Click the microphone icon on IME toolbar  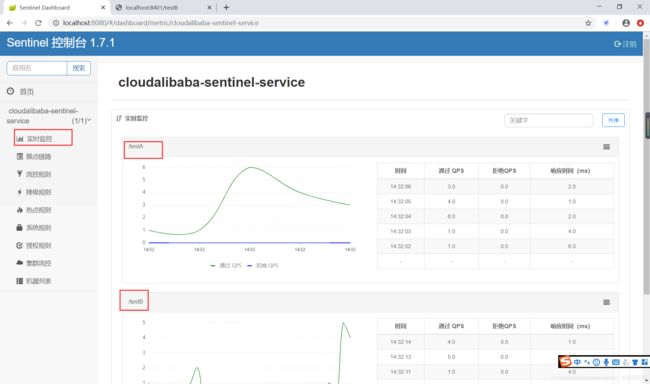pyautogui.click(x=606, y=362)
